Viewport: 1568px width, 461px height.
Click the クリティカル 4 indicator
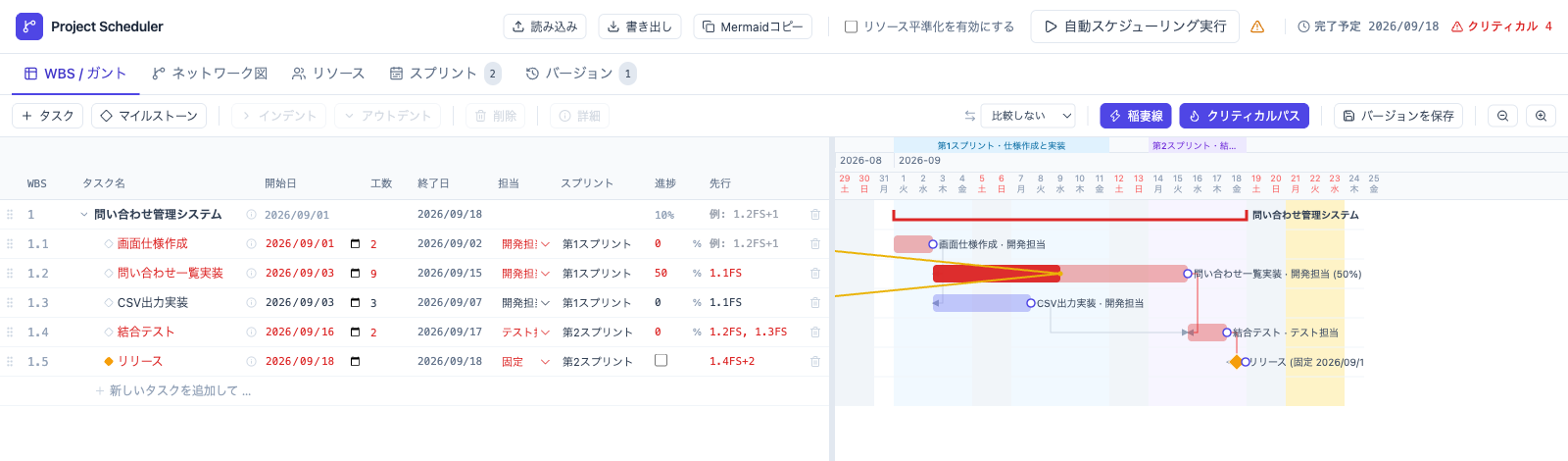click(1501, 26)
